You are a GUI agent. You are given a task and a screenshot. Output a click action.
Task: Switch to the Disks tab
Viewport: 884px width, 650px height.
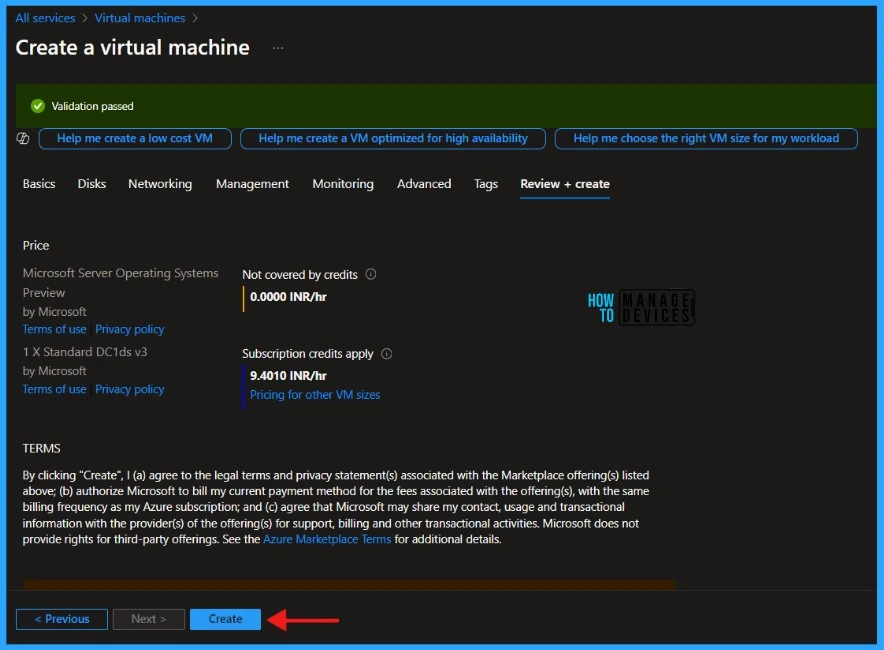[92, 184]
